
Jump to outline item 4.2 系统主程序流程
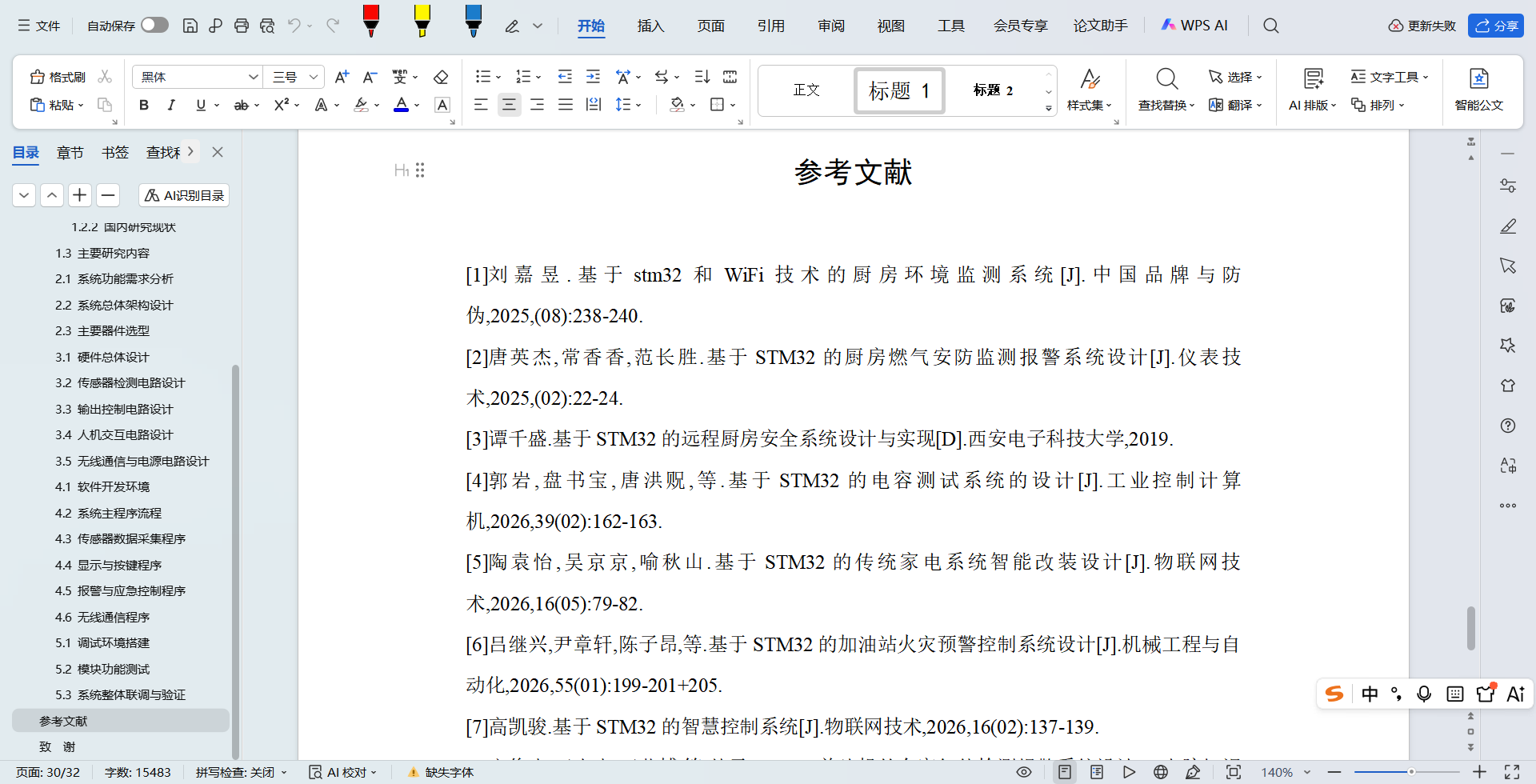[x=108, y=513]
